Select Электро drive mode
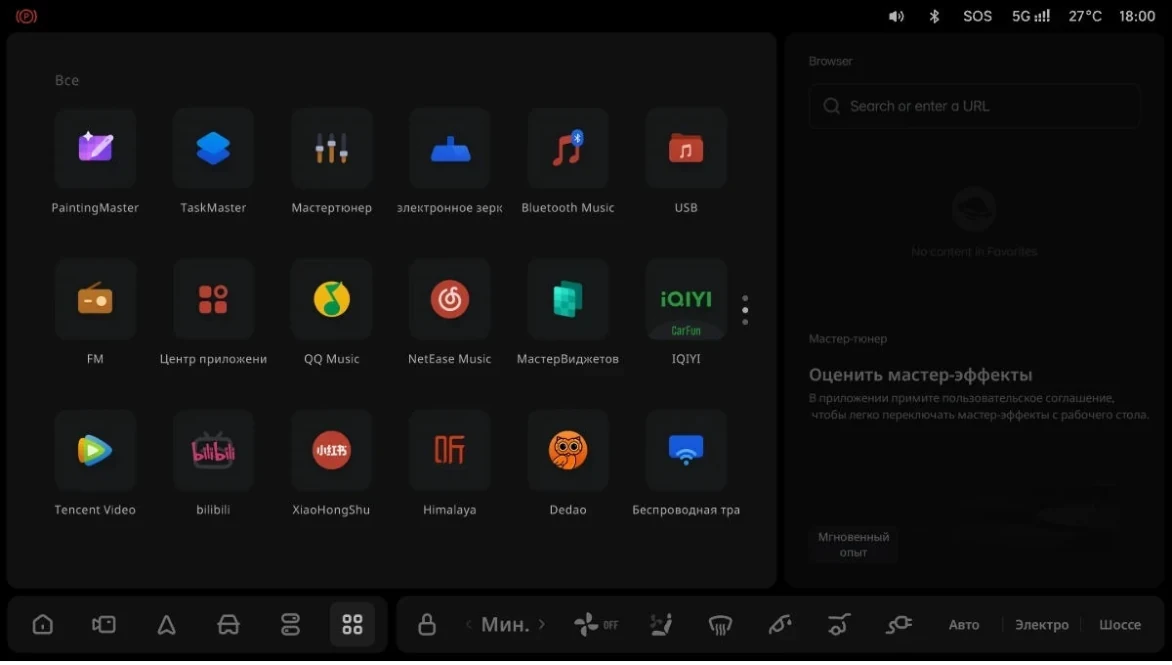1172x665 pixels. [x=1041, y=625]
